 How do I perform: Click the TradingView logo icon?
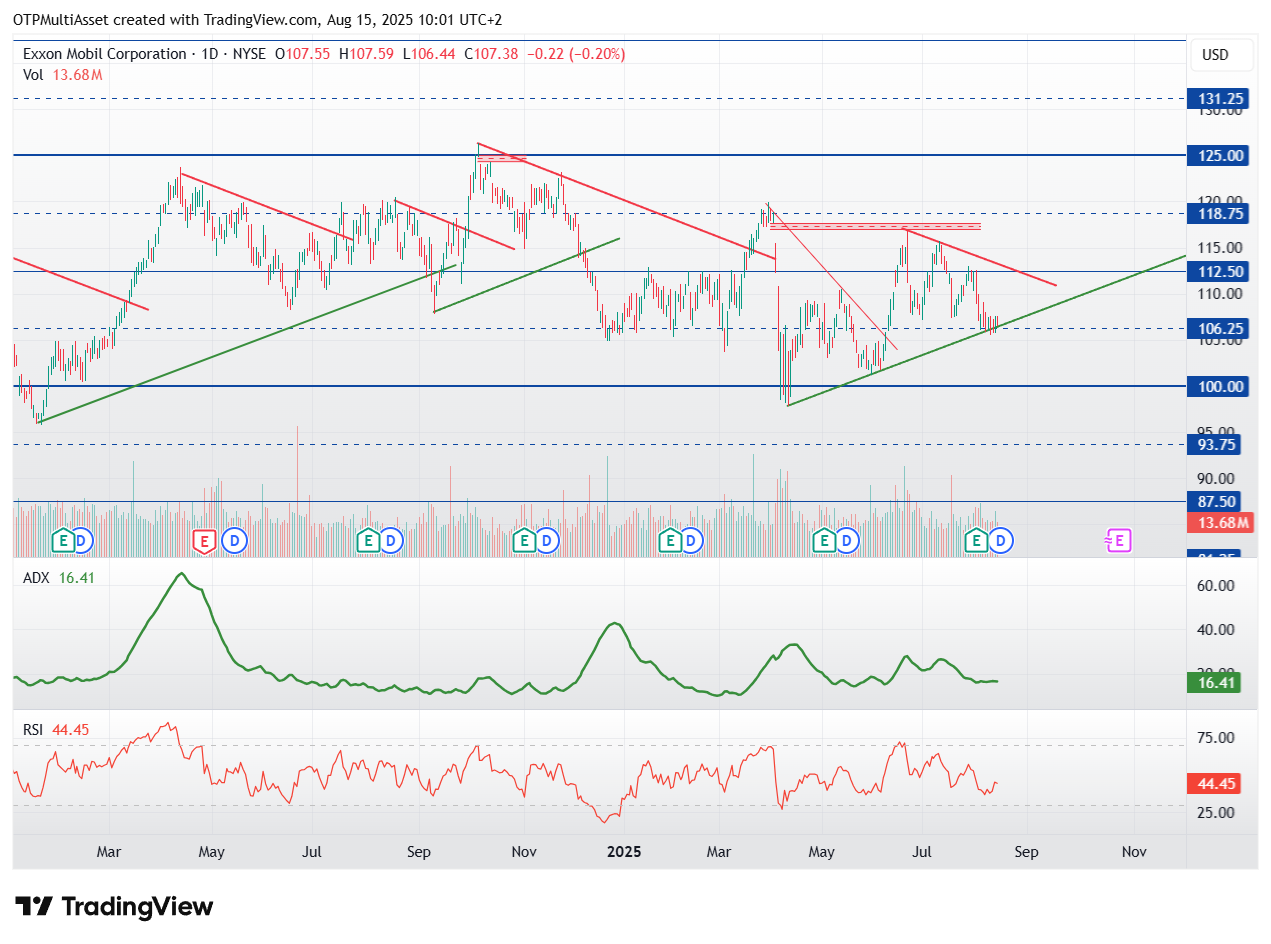[34, 907]
